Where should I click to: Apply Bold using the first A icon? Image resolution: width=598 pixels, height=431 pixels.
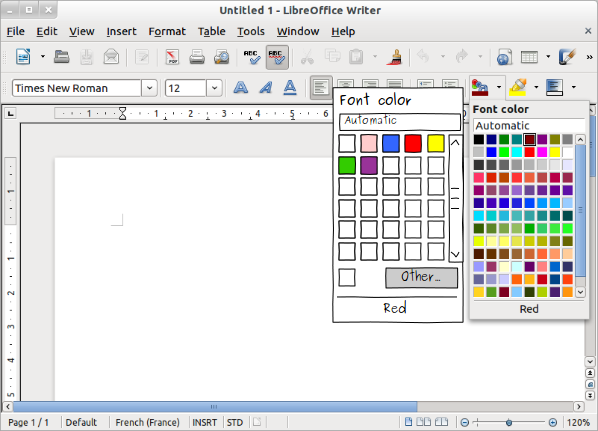(x=241, y=88)
